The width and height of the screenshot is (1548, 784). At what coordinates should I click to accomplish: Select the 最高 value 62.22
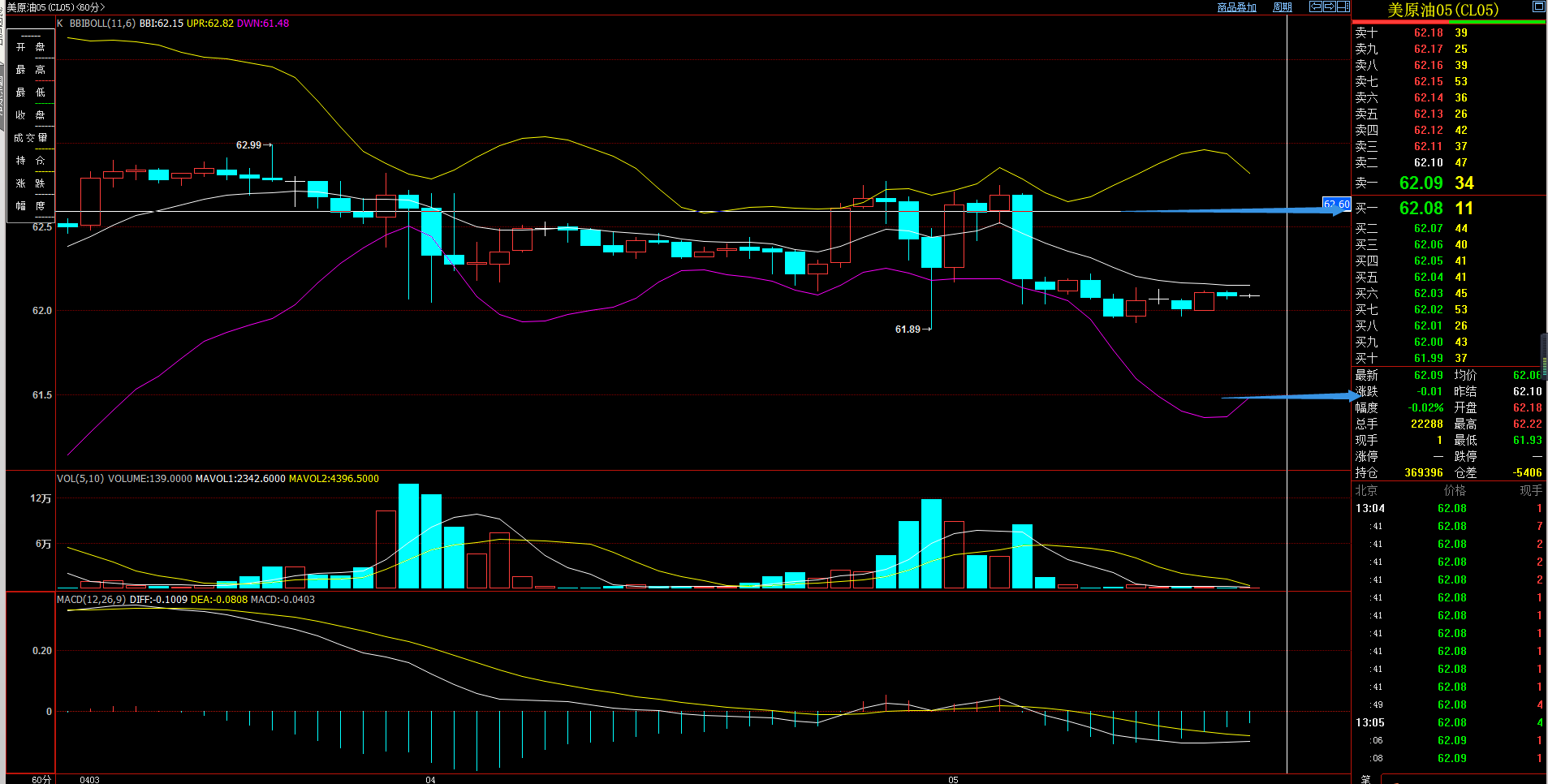[x=1528, y=424]
